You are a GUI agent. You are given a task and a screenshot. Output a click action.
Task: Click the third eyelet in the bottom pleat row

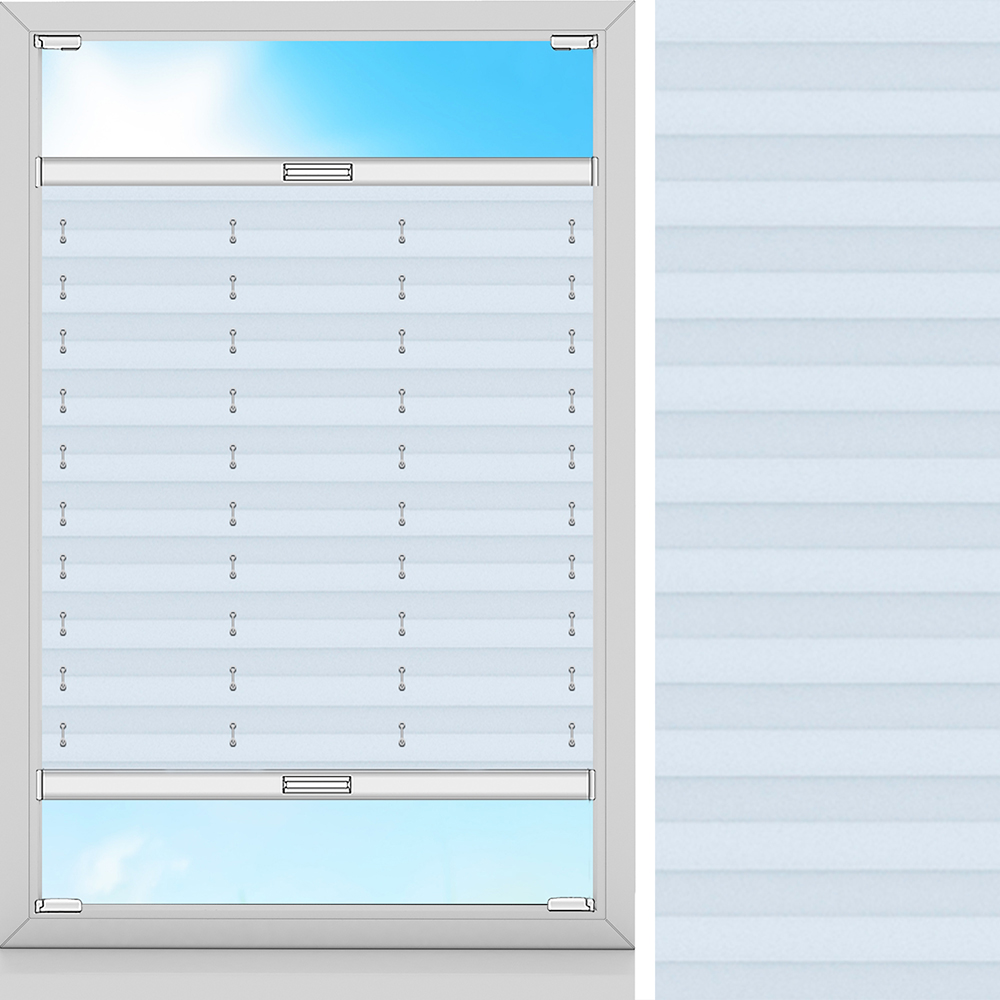(x=402, y=733)
